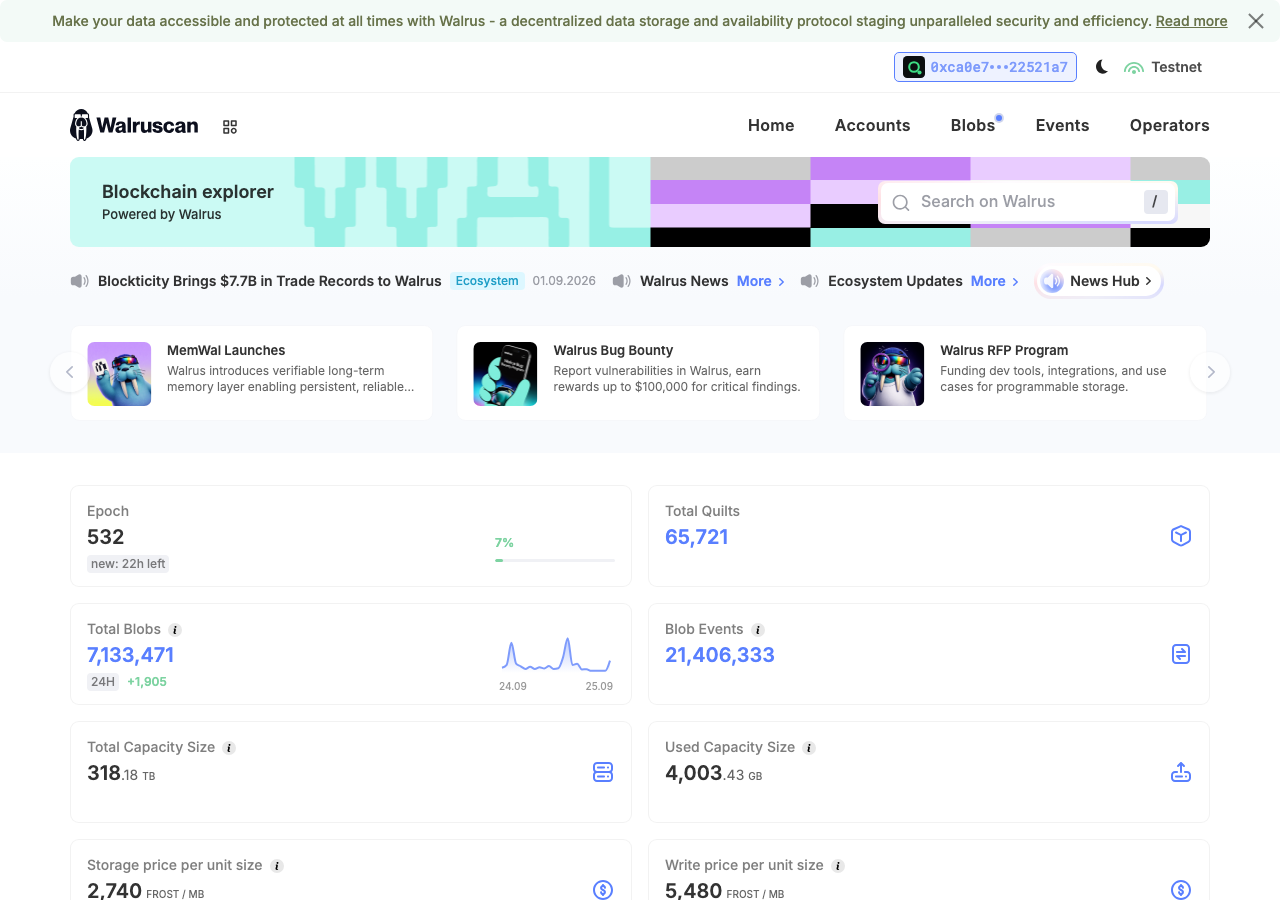Go to previous carousel card with left arrow

[x=69, y=372]
